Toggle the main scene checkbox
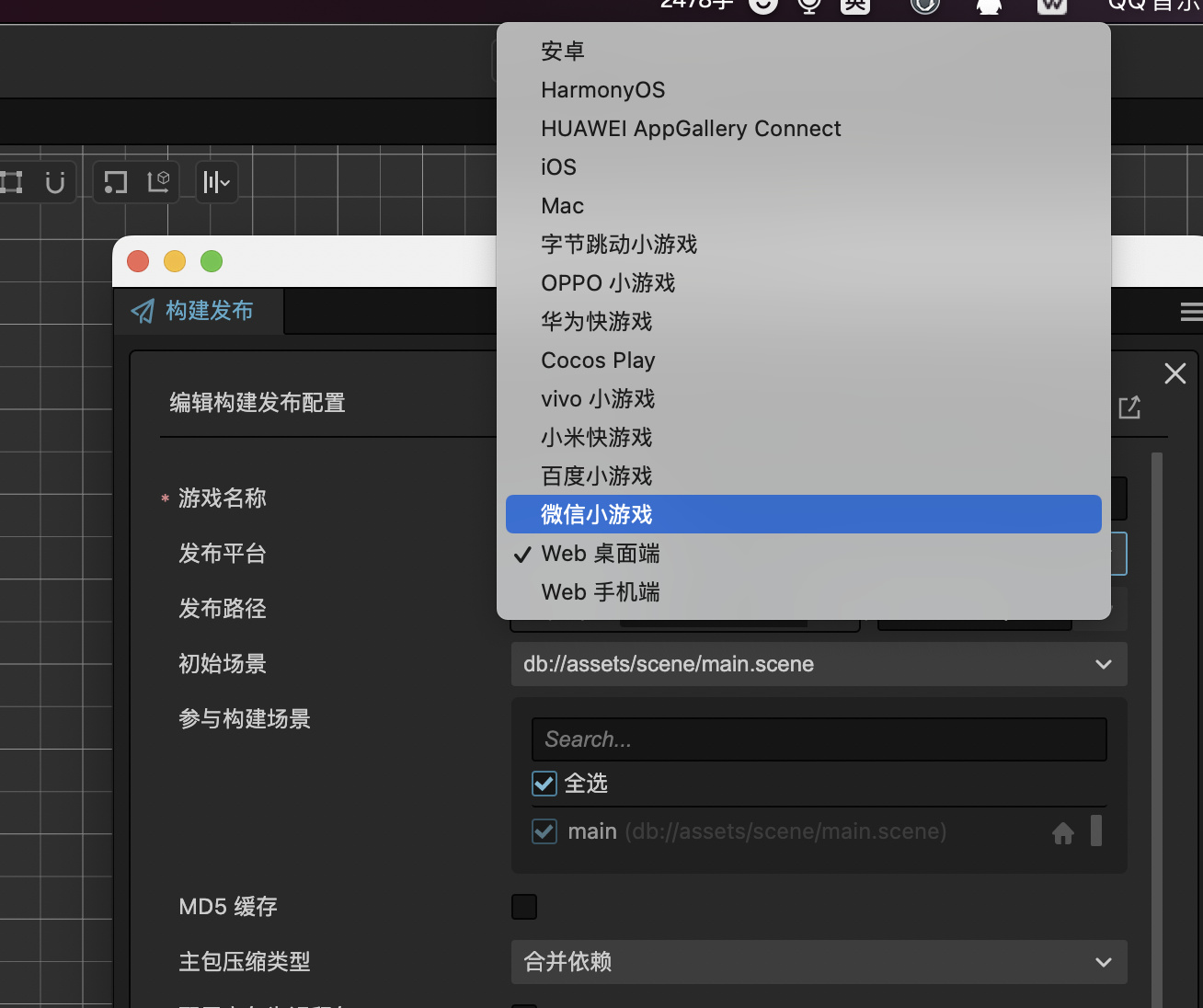 point(544,831)
